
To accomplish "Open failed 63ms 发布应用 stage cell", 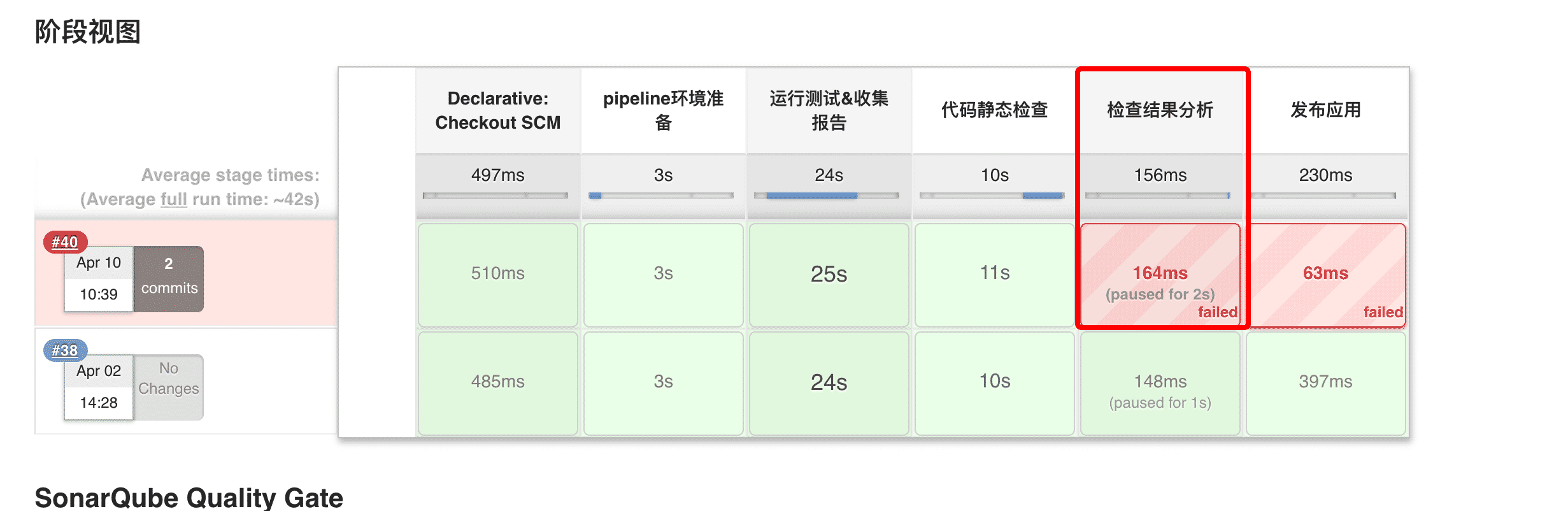I will point(1325,275).
